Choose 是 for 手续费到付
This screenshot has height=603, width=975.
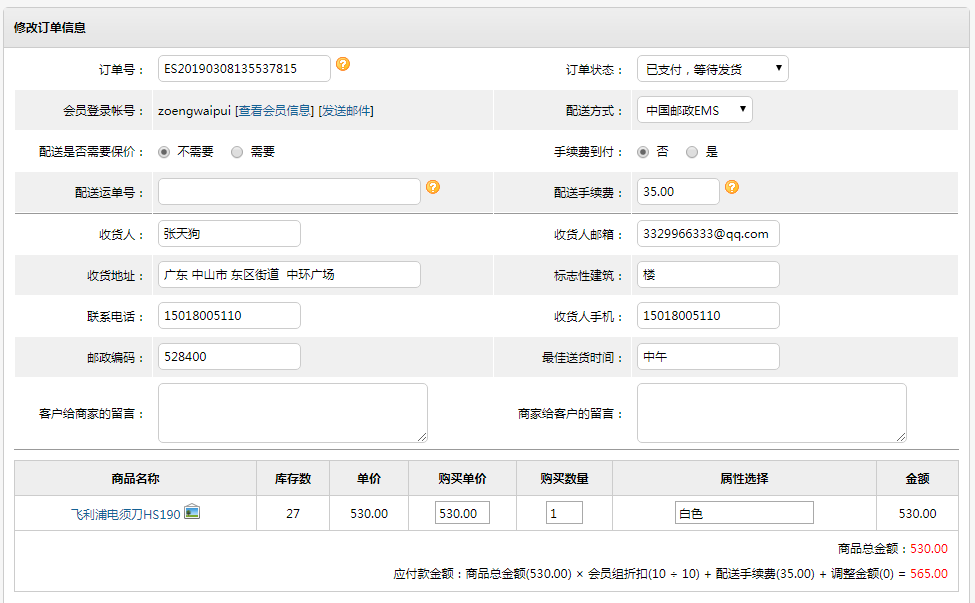coord(692,152)
